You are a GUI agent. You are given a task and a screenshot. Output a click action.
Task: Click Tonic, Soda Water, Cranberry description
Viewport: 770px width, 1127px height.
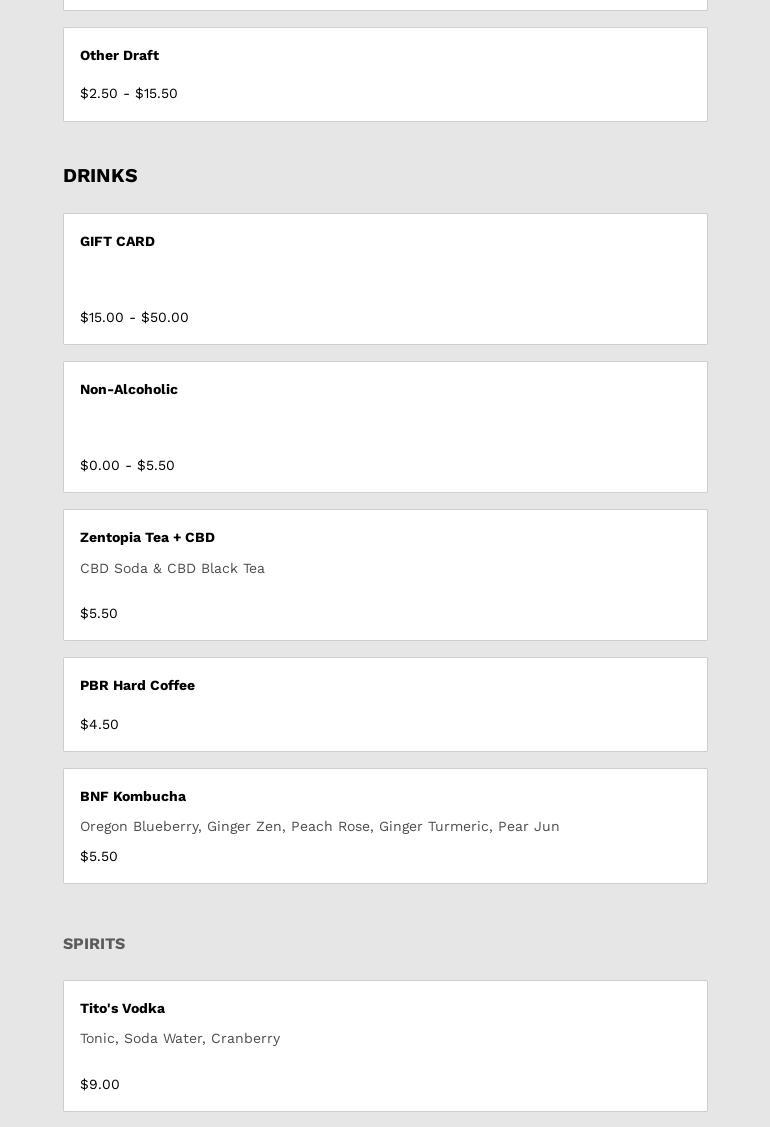(180, 1039)
